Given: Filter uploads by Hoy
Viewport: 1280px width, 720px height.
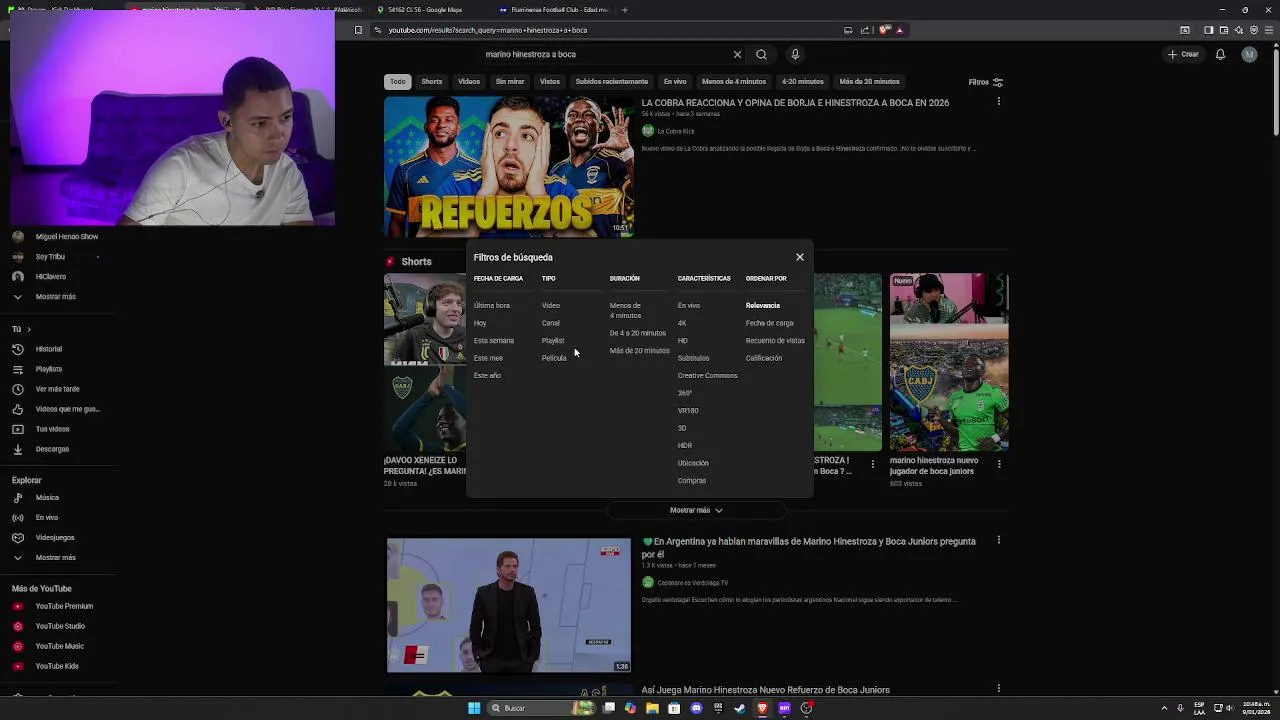Looking at the screenshot, I should point(480,323).
